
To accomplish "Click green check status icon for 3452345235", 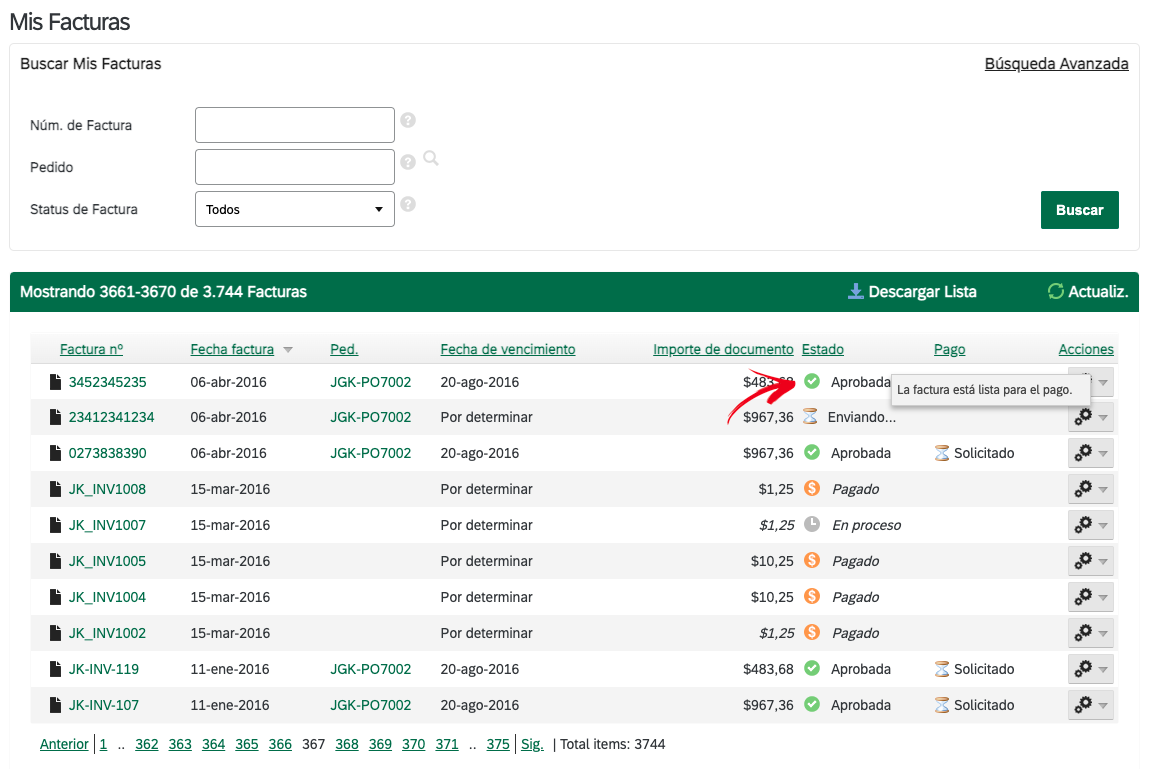I will [x=812, y=381].
